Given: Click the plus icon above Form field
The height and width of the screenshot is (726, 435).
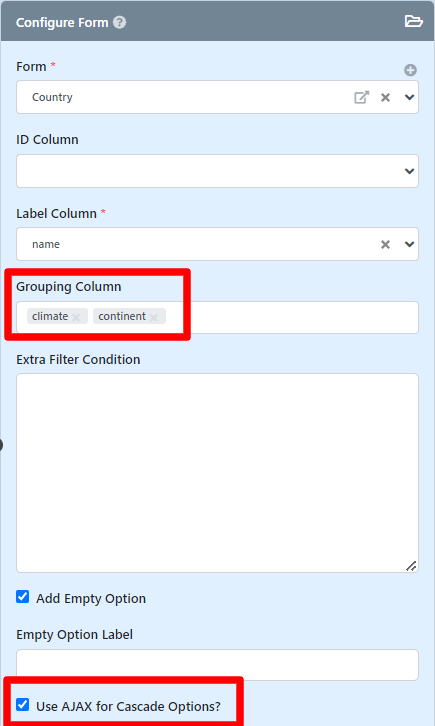Looking at the screenshot, I should point(410,70).
